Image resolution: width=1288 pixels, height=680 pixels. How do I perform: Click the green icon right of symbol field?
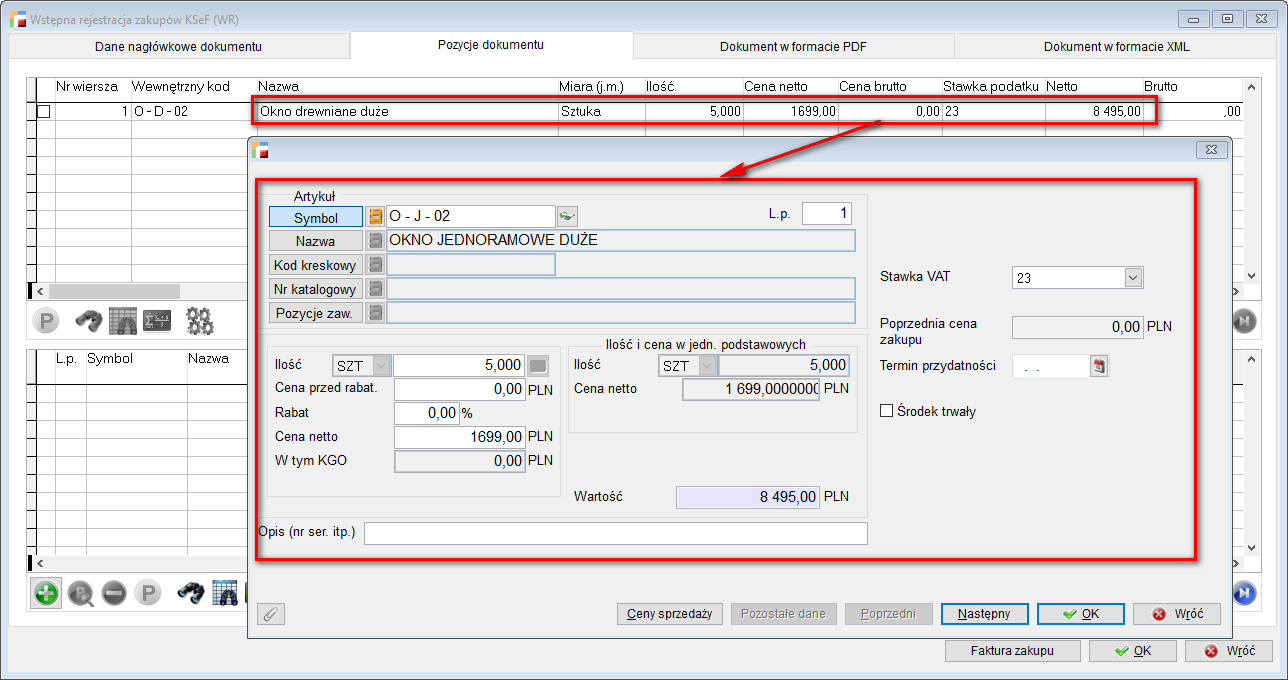tap(568, 216)
